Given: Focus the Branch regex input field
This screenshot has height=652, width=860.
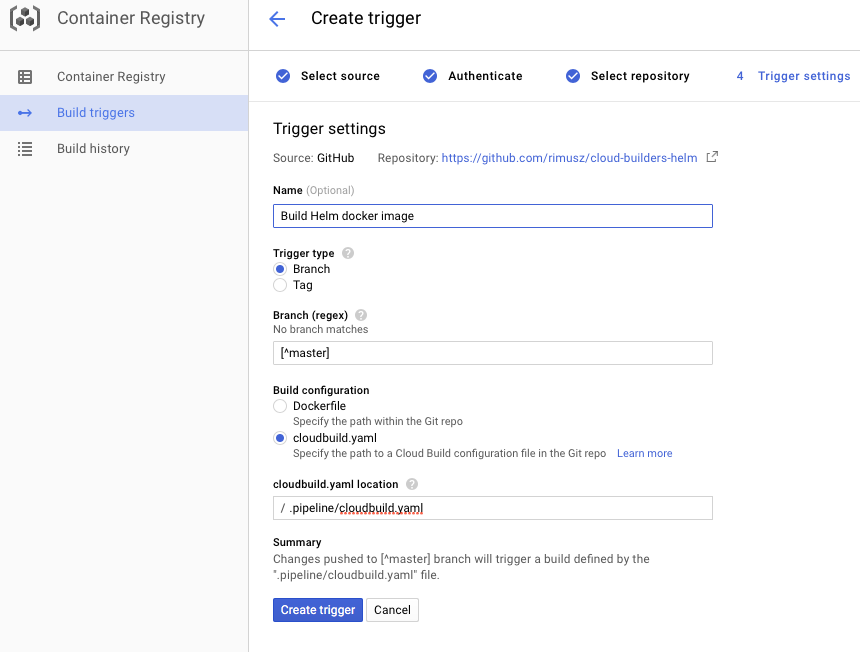Looking at the screenshot, I should coord(493,353).
